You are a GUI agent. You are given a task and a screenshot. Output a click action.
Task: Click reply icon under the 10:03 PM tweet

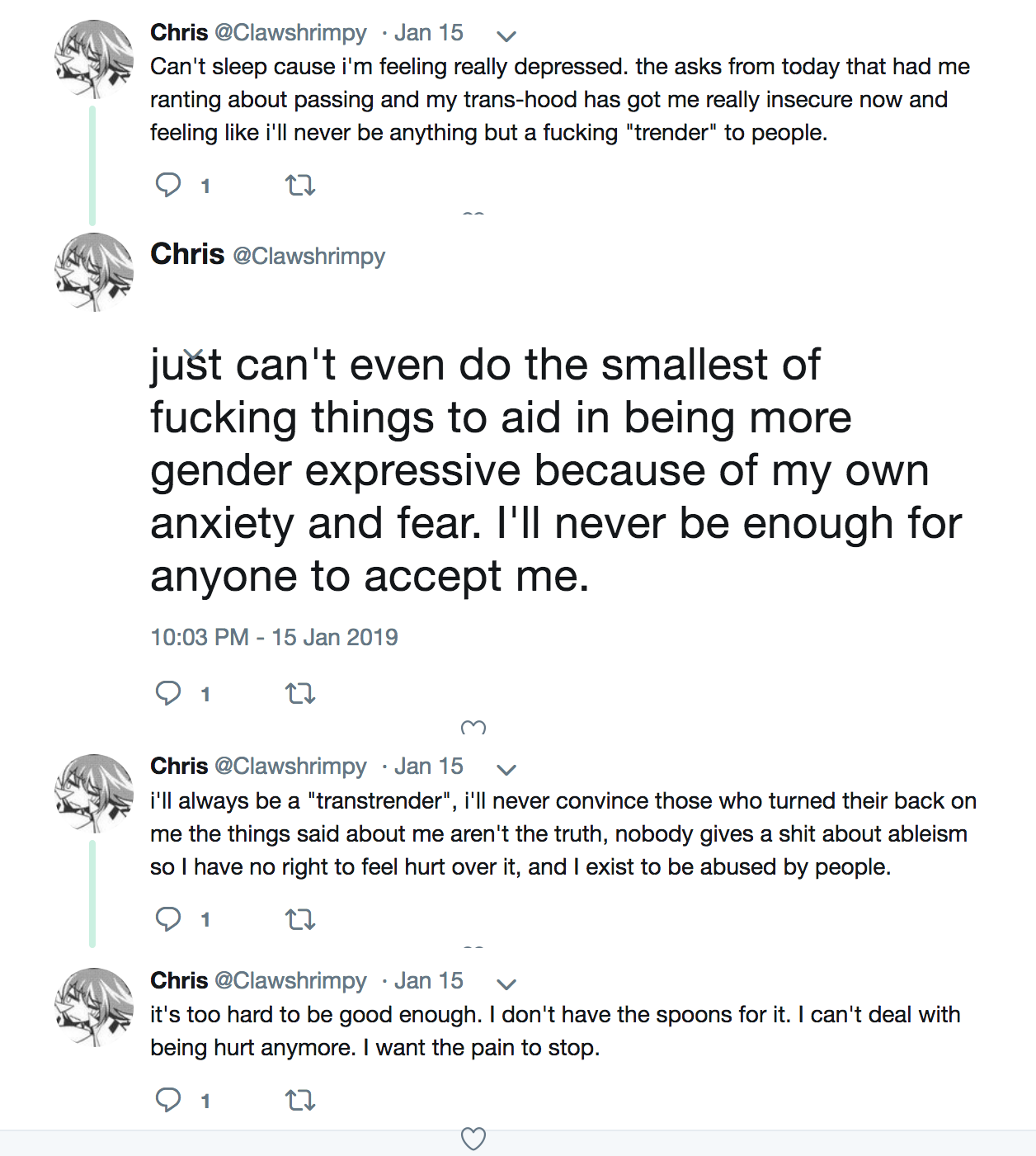[x=168, y=693]
